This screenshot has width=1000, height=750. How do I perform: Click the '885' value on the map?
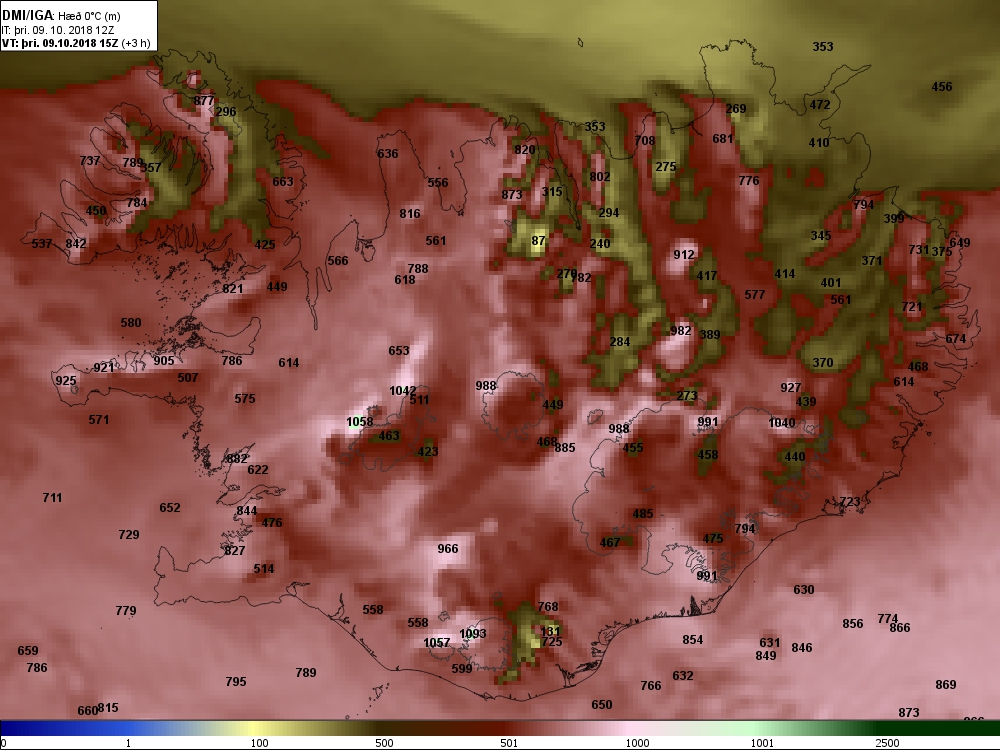point(565,448)
